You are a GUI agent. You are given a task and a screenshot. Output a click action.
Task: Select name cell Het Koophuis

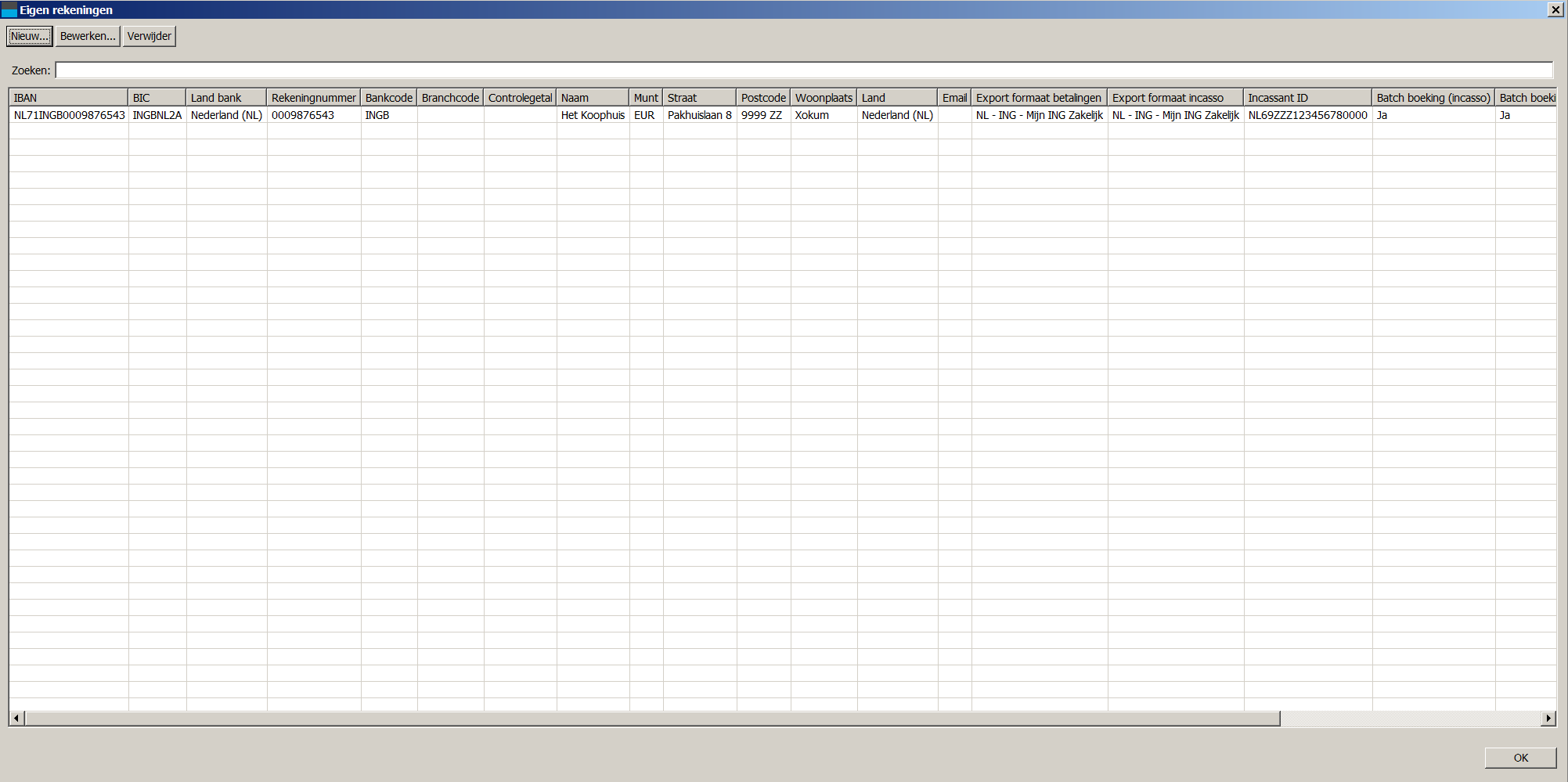[593, 115]
